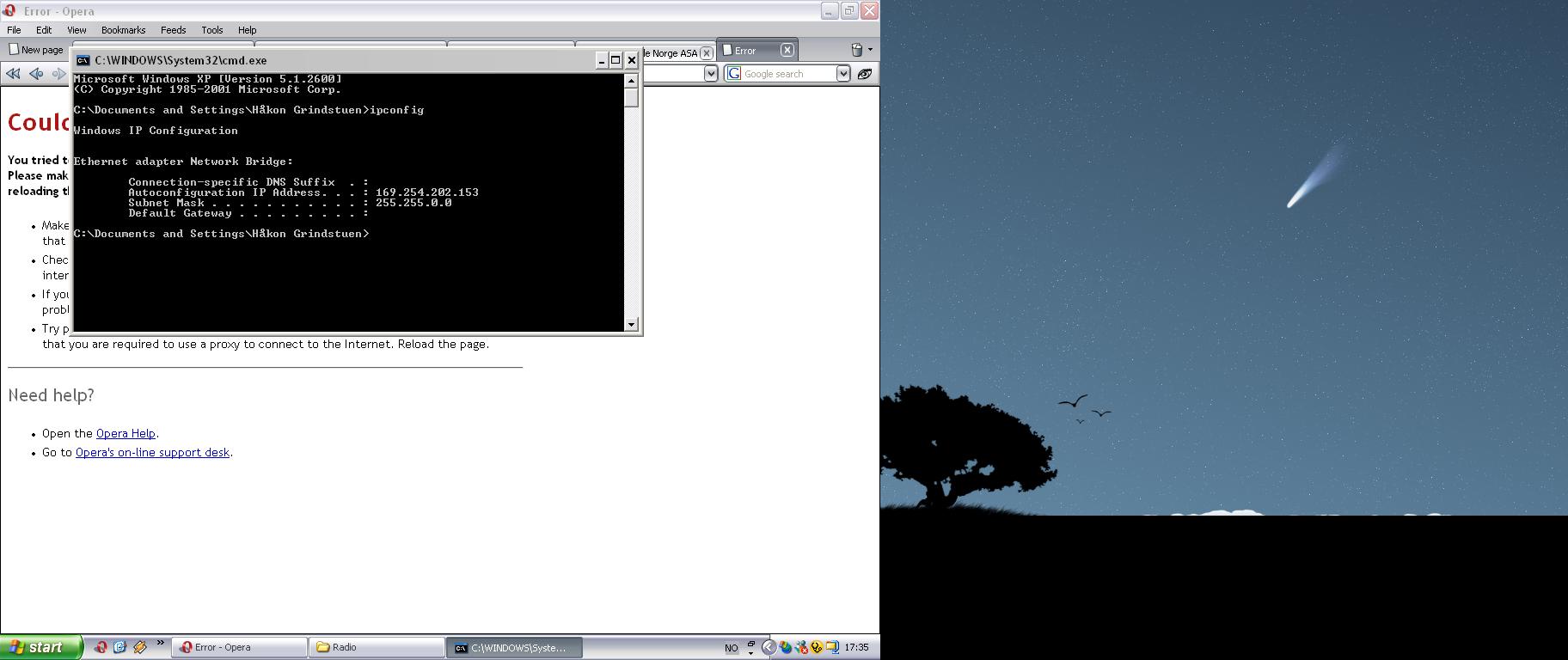The height and width of the screenshot is (660, 1568).
Task: Open the Feeds menu
Action: click(173, 30)
